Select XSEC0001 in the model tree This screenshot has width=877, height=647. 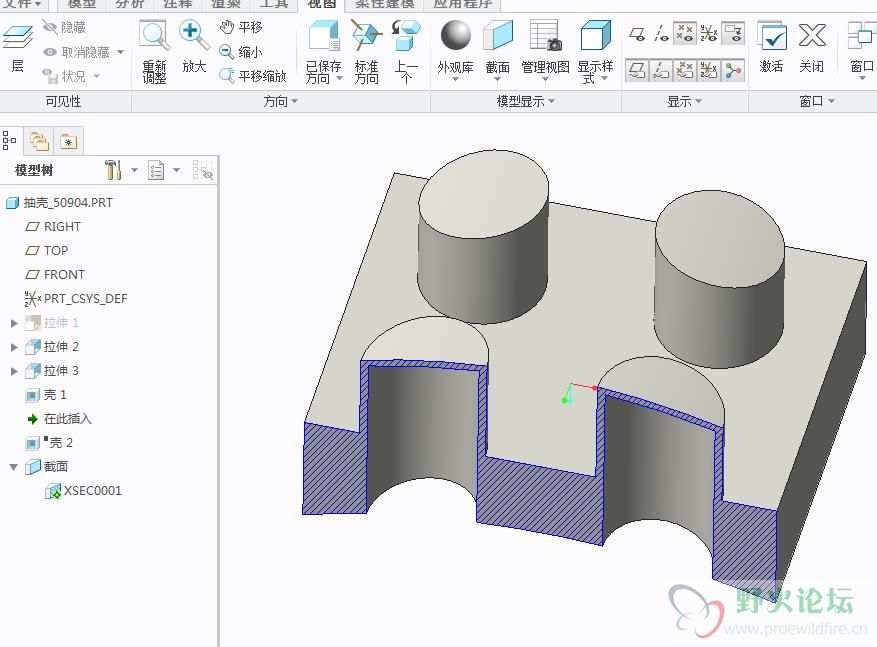tap(92, 491)
